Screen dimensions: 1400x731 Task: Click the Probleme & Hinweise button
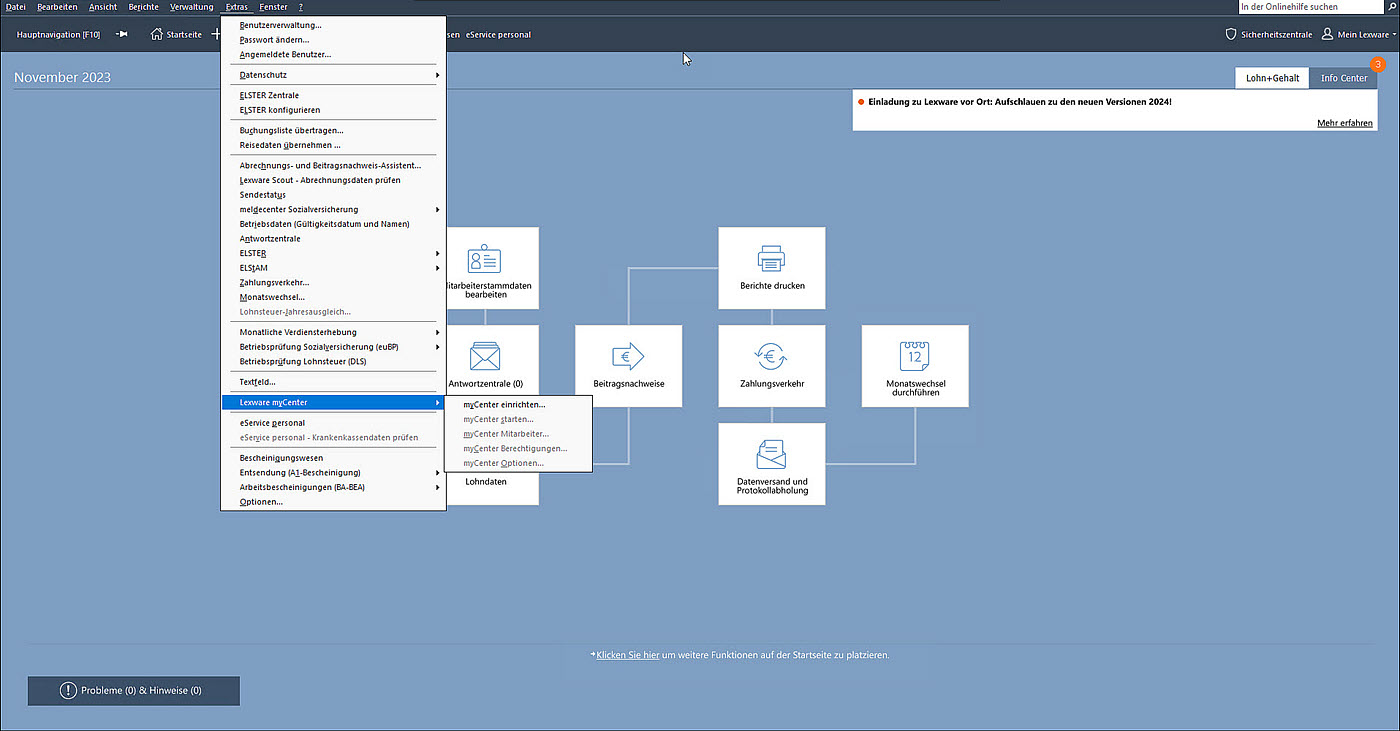click(x=133, y=690)
